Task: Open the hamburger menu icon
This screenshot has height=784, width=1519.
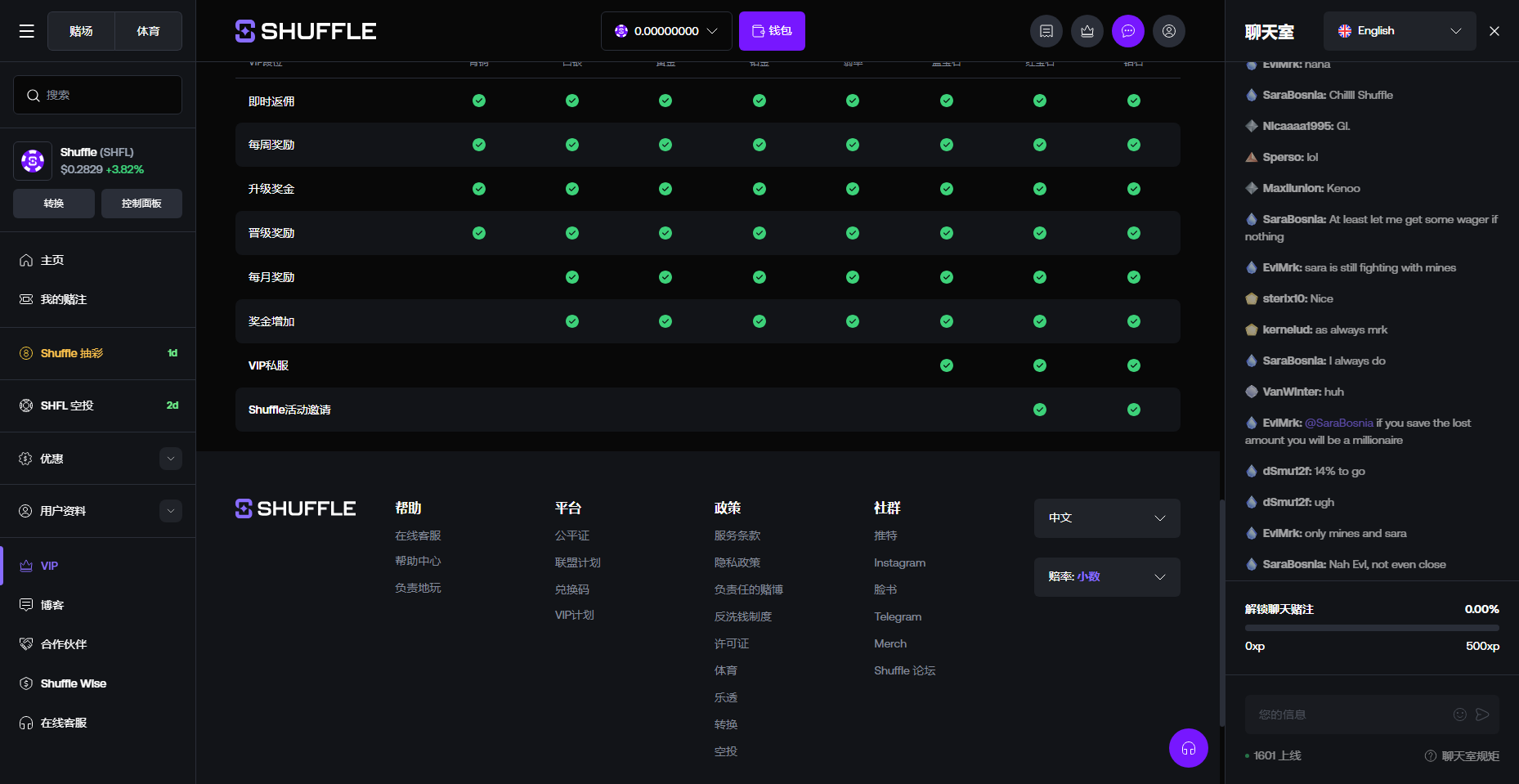Action: [x=27, y=31]
